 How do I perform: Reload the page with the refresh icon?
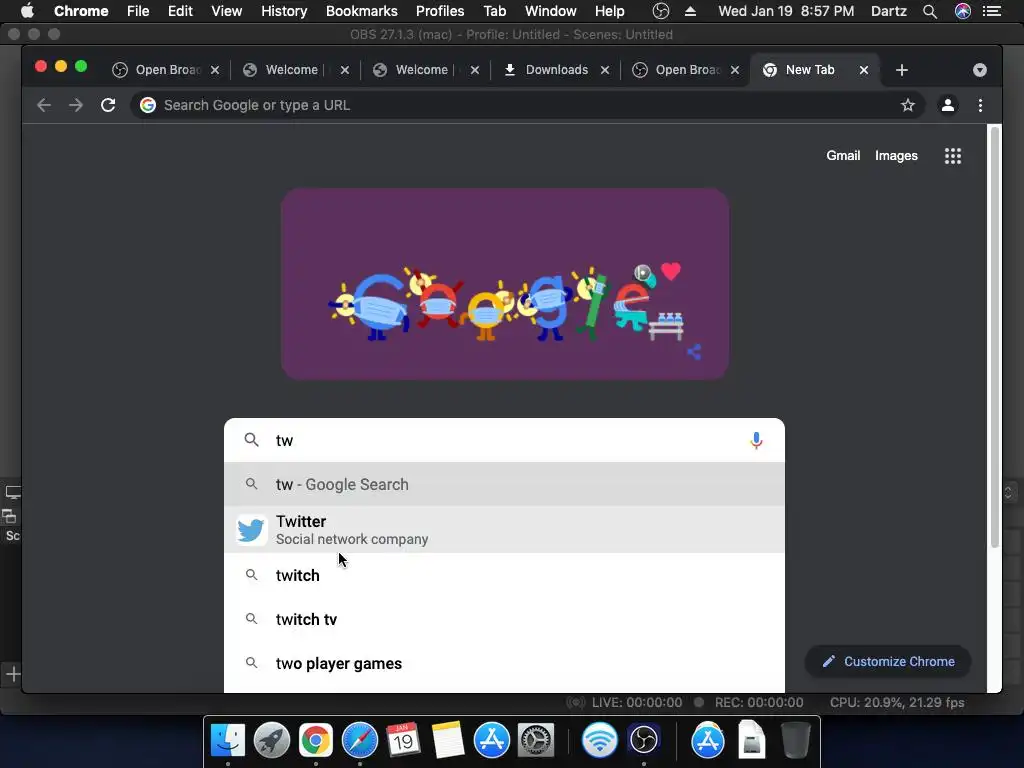[x=108, y=105]
